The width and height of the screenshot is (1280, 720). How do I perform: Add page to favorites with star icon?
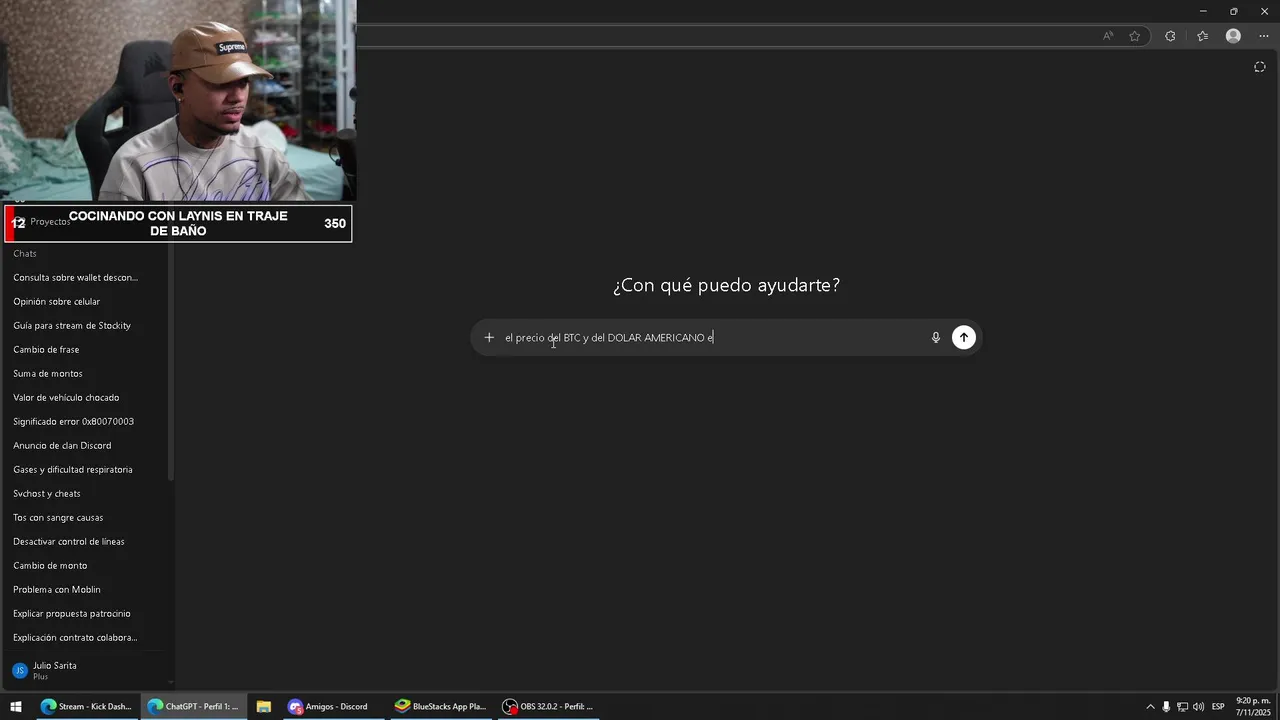1135,36
